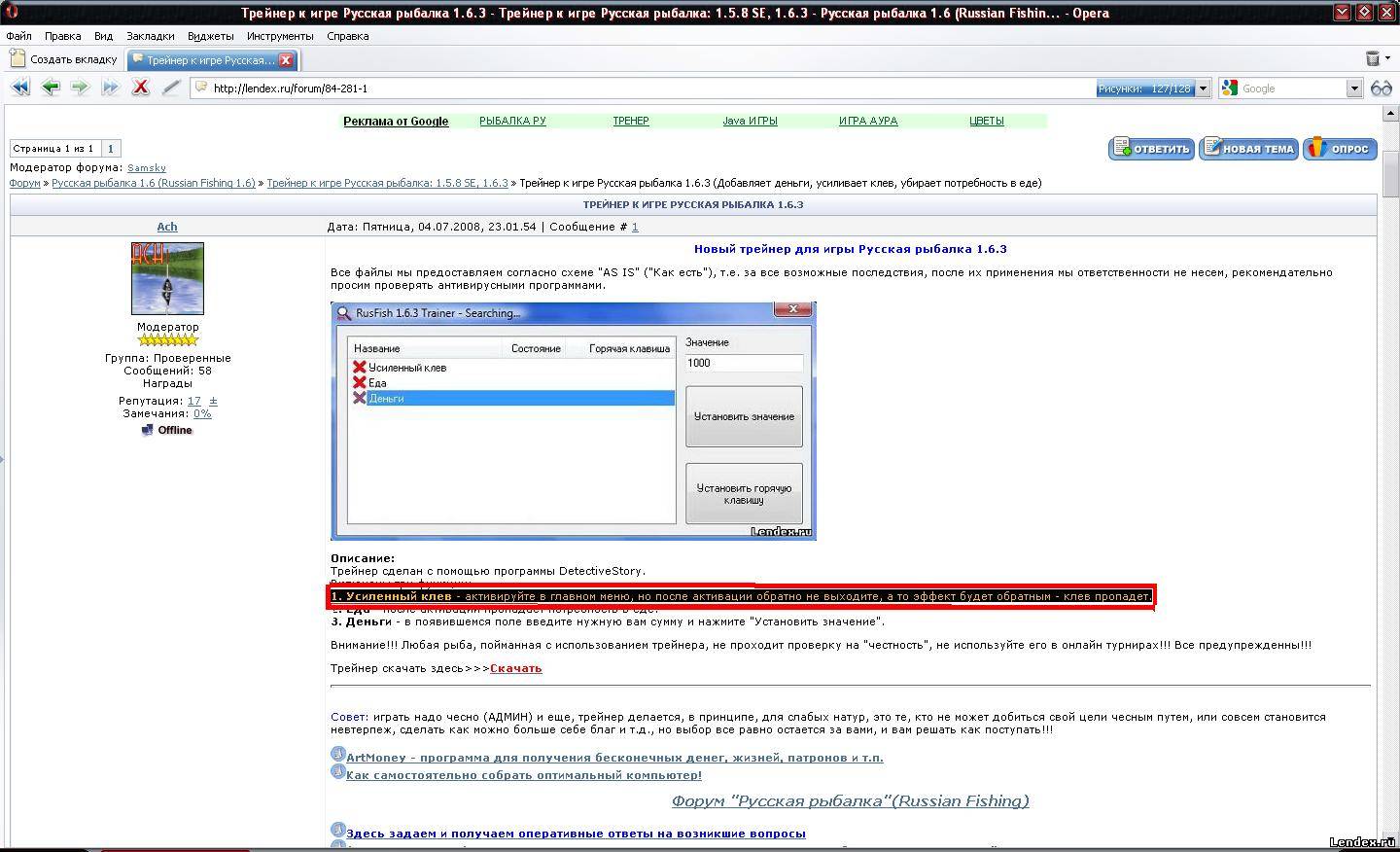Screen dimensions: 1400x852
Task: Click the forum-answers link bullet icon
Action: pyautogui.click(x=337, y=831)
